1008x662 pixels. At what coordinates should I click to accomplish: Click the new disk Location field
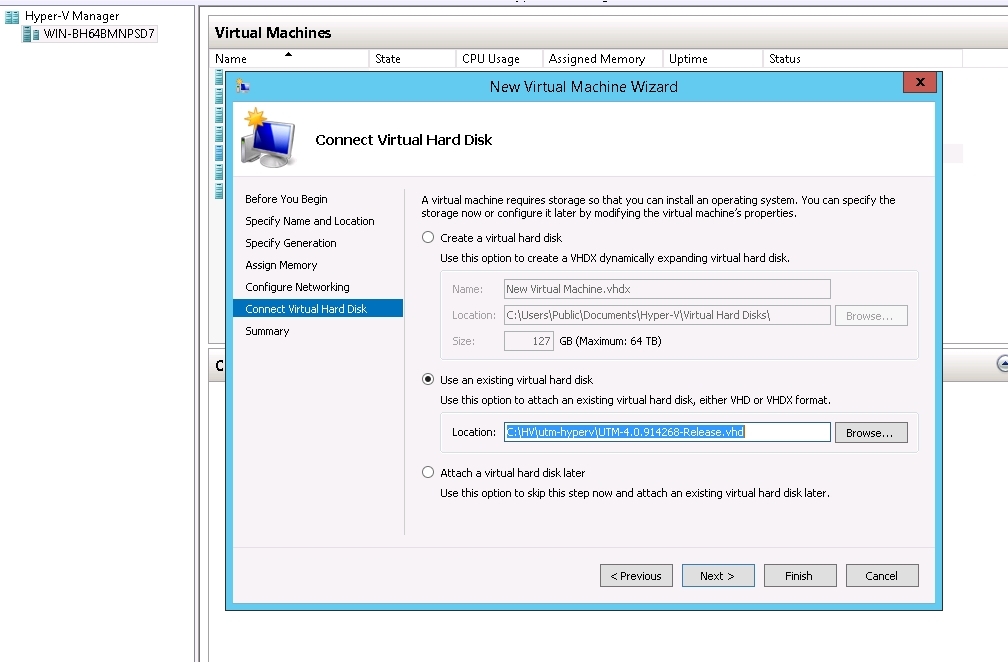pos(667,315)
